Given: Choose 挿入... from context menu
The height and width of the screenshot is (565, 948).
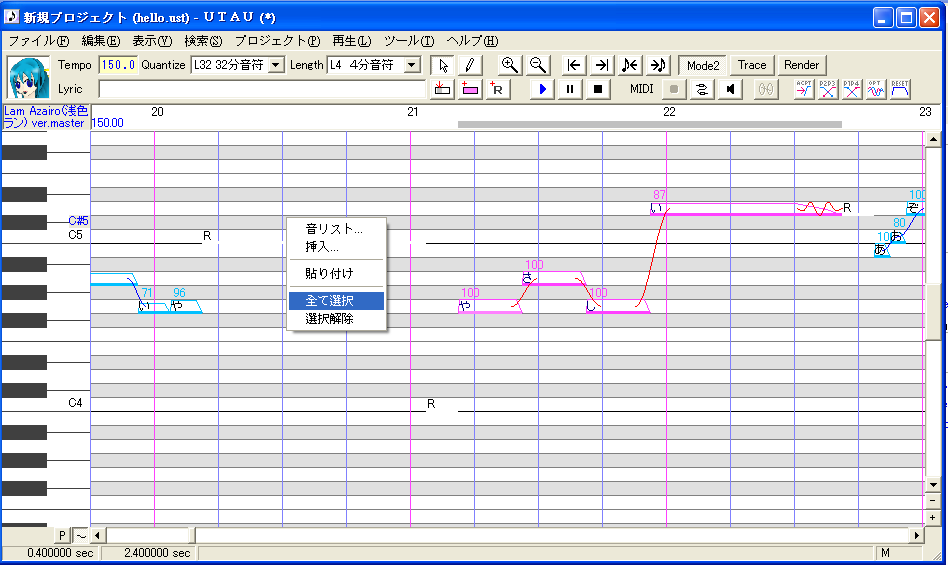Looking at the screenshot, I should point(336,247).
